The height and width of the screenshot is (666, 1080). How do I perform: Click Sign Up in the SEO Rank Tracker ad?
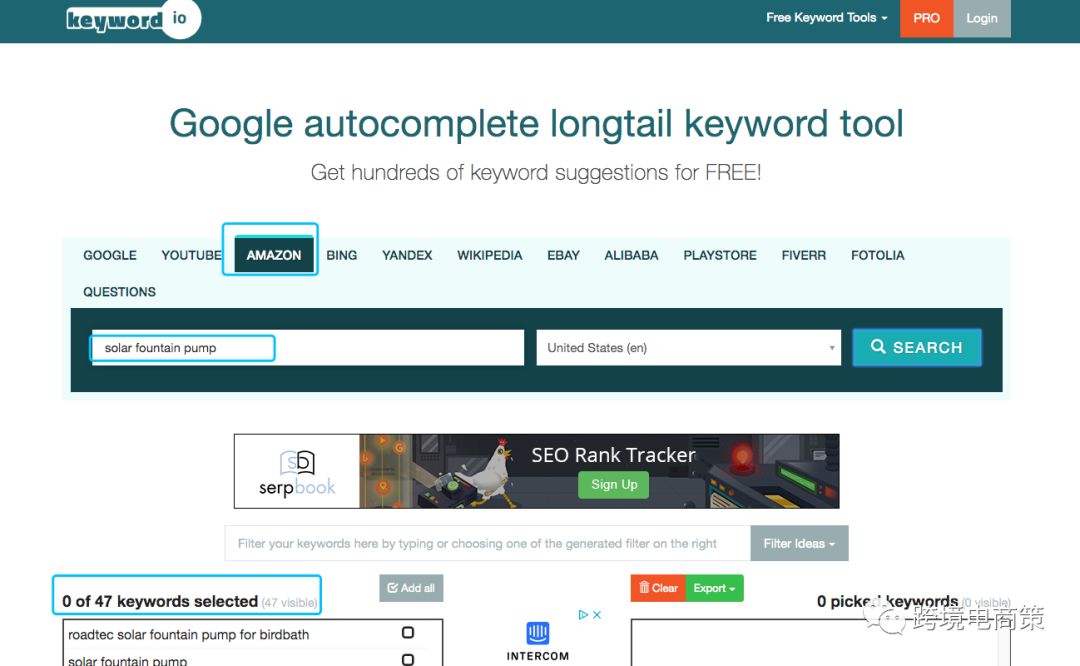coord(614,484)
